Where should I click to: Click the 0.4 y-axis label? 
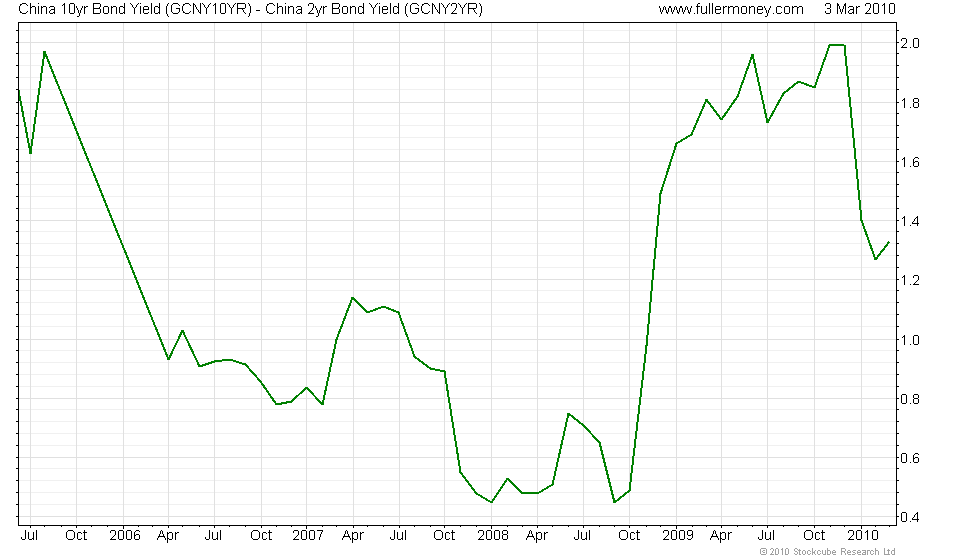[910, 518]
